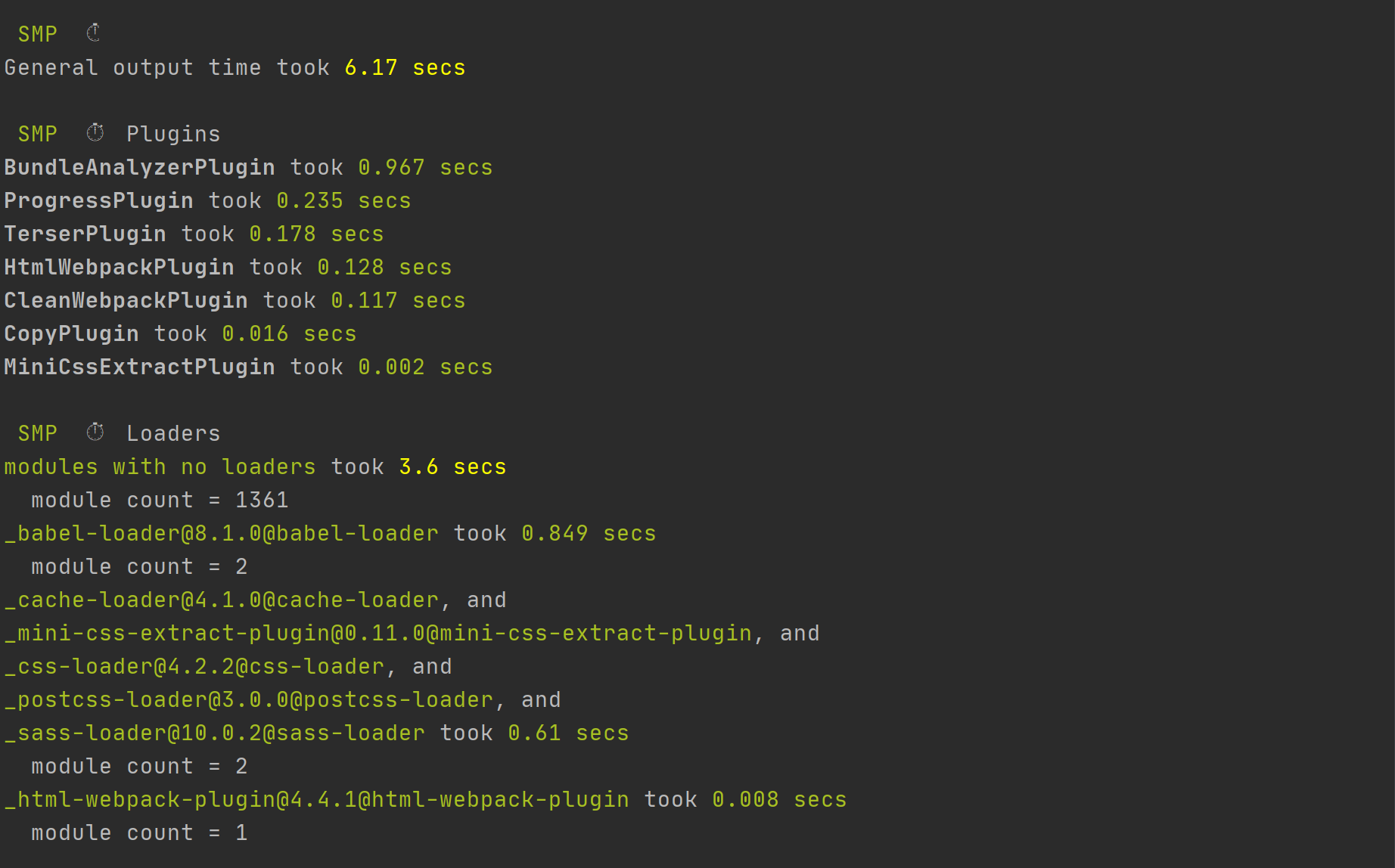Click the 3.6 secs loaders time value
This screenshot has height=868, width=1395.
point(452,467)
